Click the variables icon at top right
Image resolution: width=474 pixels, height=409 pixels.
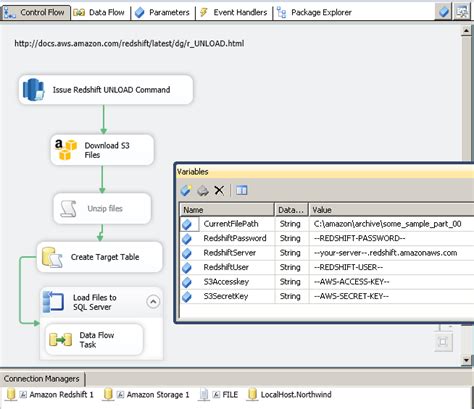point(444,12)
